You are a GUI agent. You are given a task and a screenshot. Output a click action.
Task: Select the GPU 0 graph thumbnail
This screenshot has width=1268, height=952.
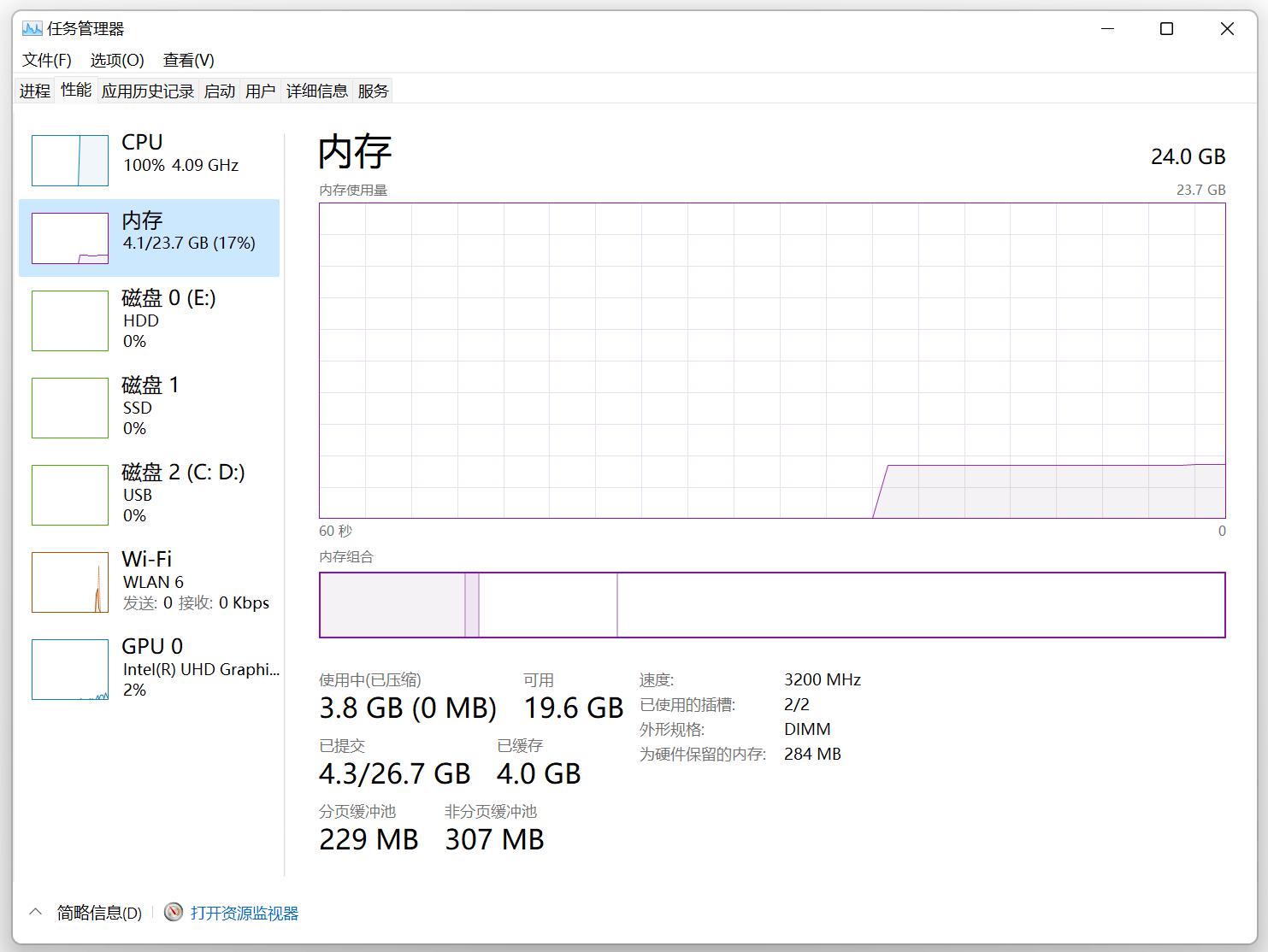point(70,669)
